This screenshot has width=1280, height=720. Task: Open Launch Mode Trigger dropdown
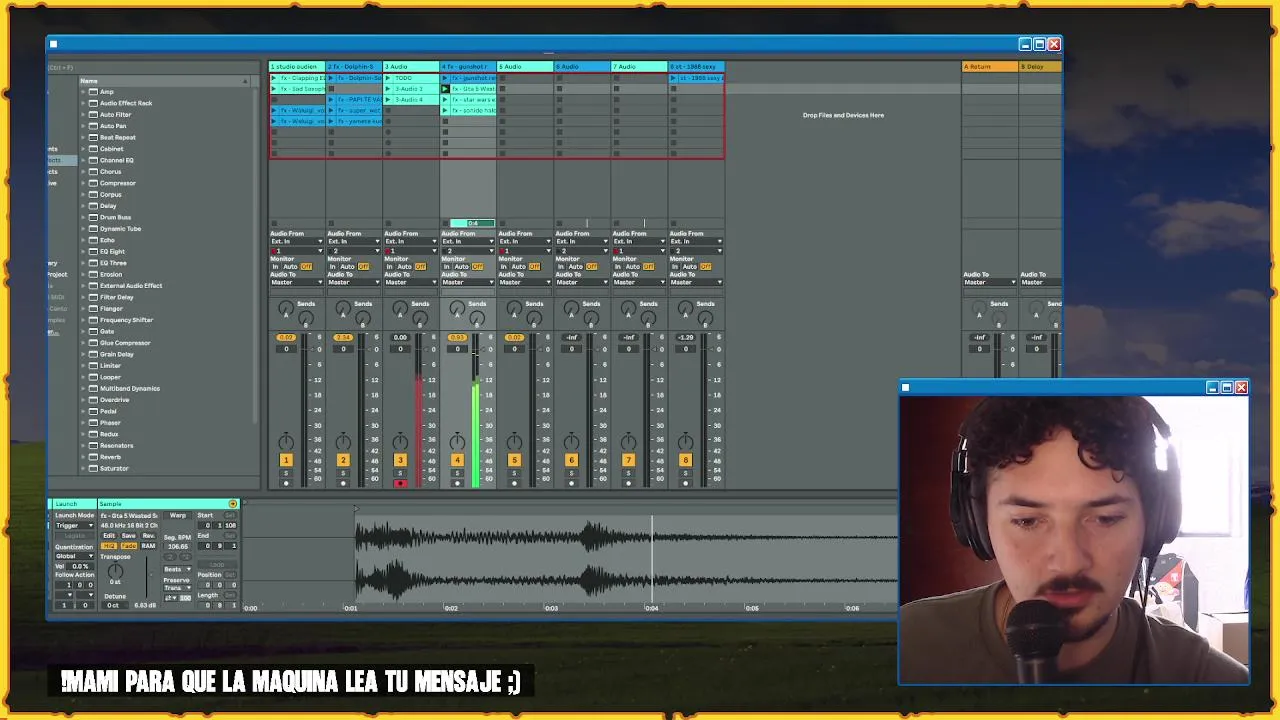(x=75, y=525)
